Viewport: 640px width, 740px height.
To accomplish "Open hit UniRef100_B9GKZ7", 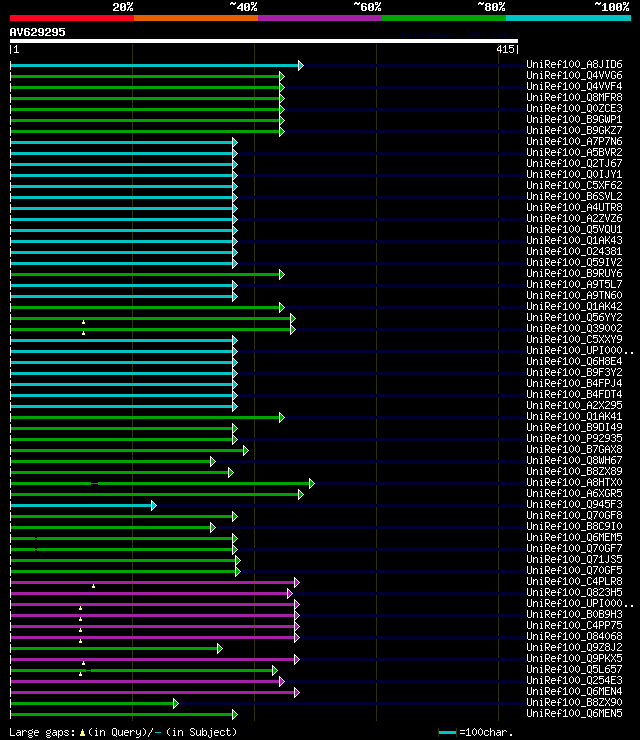I will [x=574, y=130].
